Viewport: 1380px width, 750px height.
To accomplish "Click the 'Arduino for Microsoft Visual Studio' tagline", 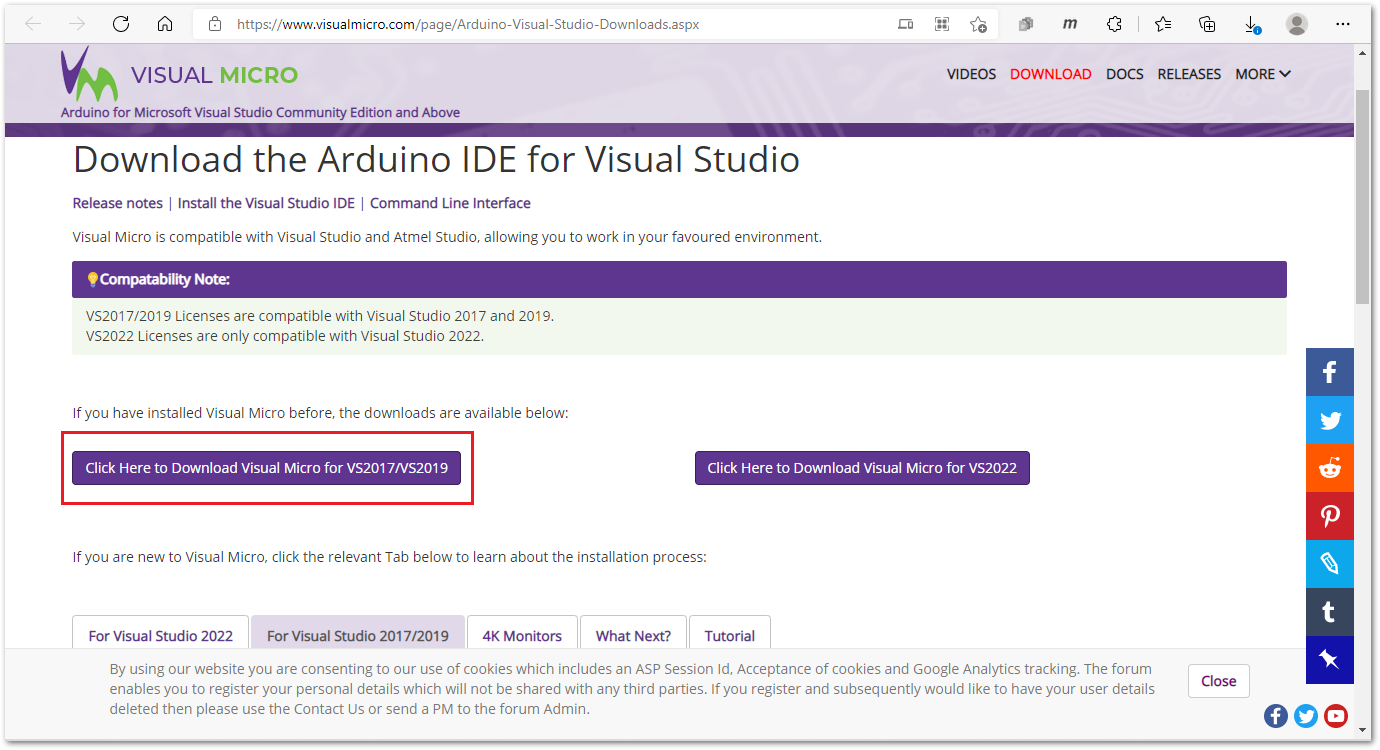I will [x=260, y=113].
